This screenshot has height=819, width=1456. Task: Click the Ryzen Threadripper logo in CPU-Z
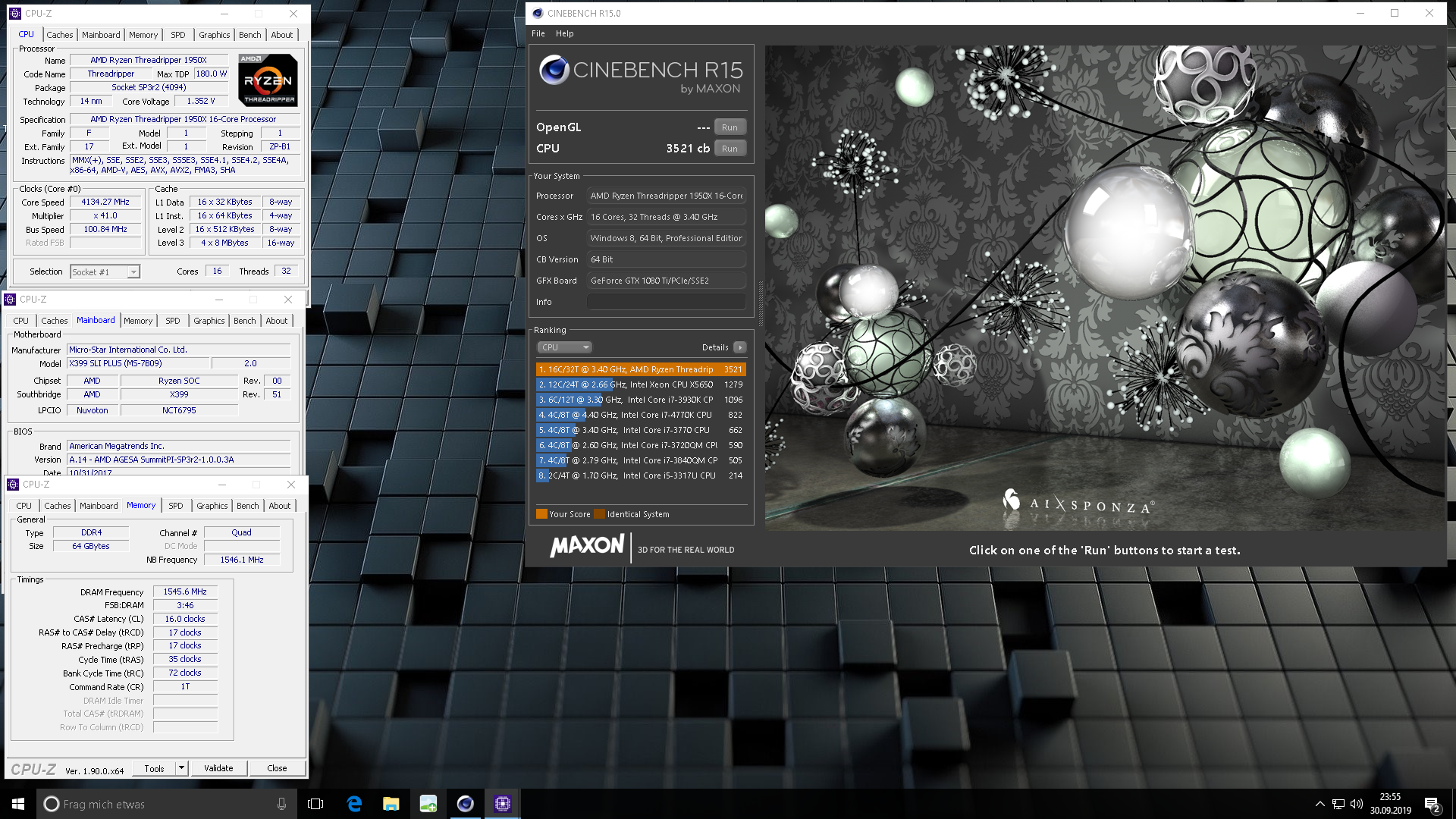(268, 80)
